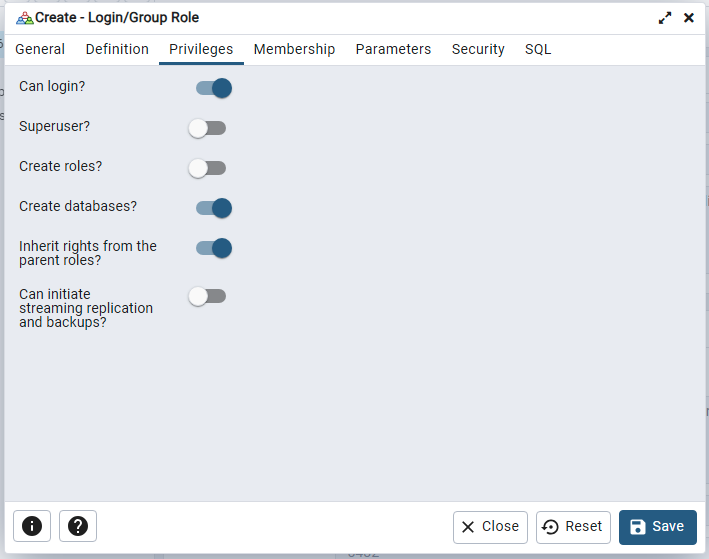This screenshot has height=559, width=709.
Task: Turn off Create databases switch
Action: click(214, 208)
